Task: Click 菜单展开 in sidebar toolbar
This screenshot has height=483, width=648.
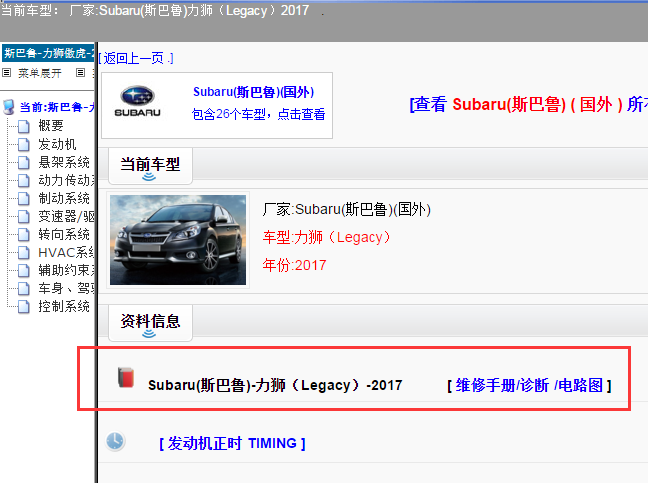Action: [40, 74]
